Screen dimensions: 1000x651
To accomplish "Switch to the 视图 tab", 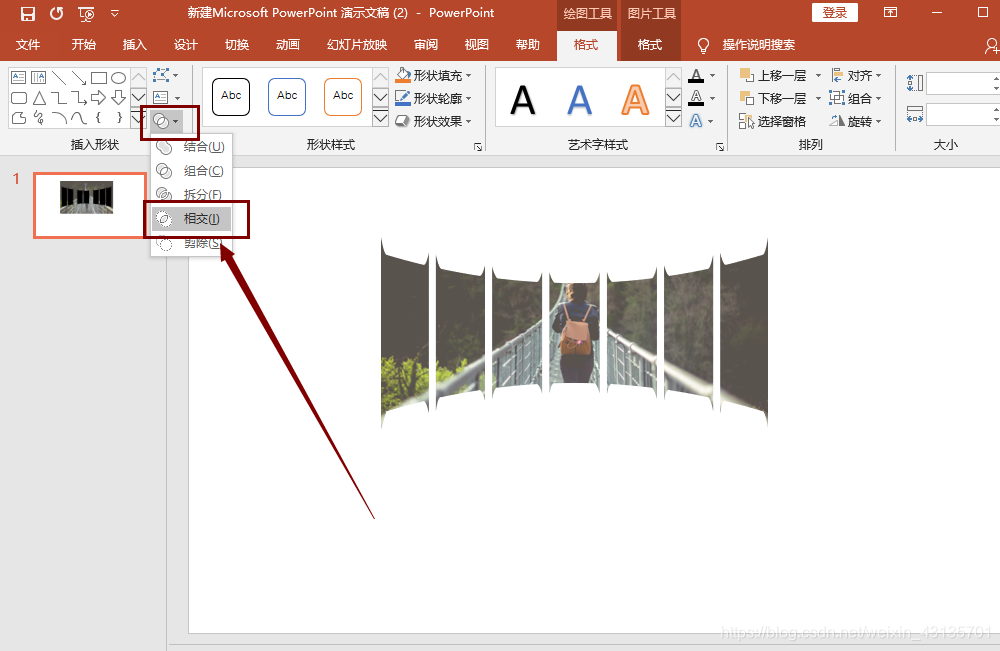I will point(476,45).
